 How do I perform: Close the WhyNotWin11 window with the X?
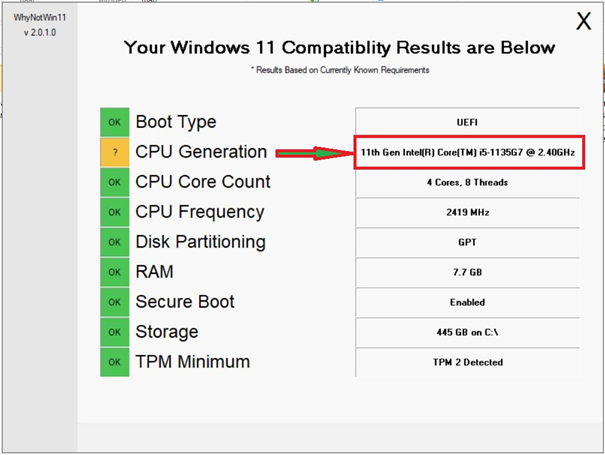tap(583, 21)
